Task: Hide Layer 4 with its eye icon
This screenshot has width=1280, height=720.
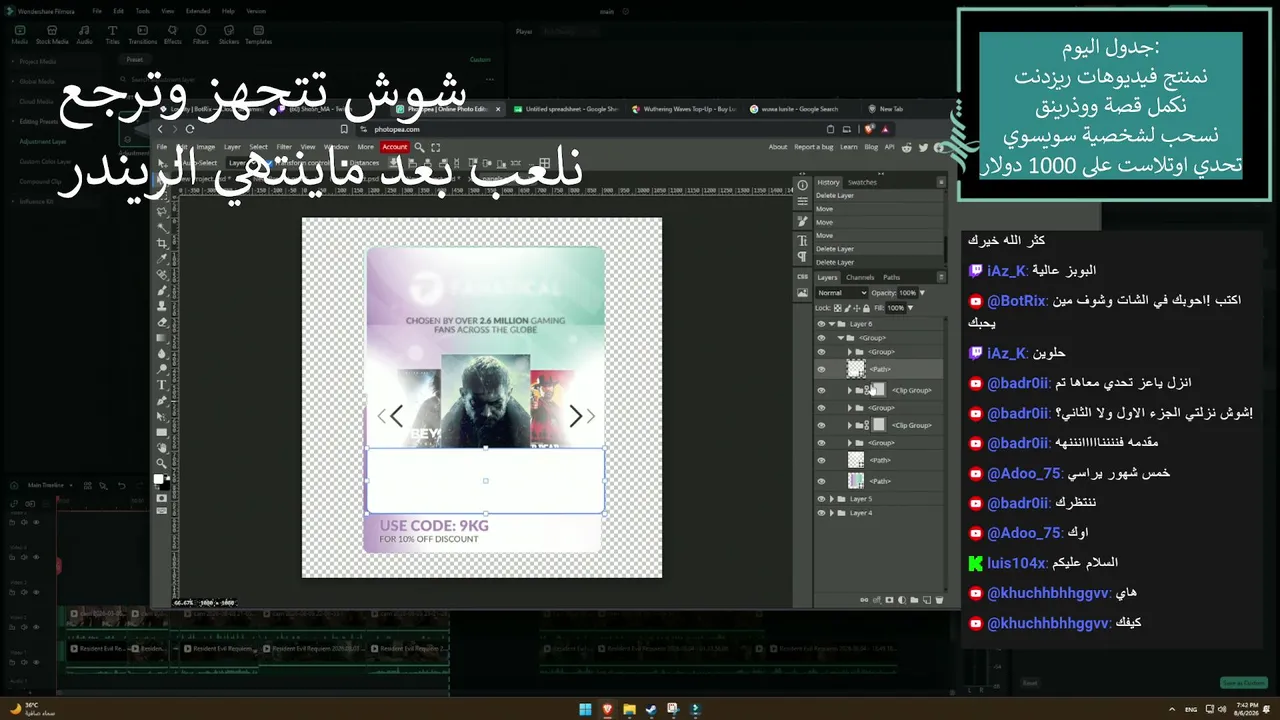Action: click(x=821, y=513)
